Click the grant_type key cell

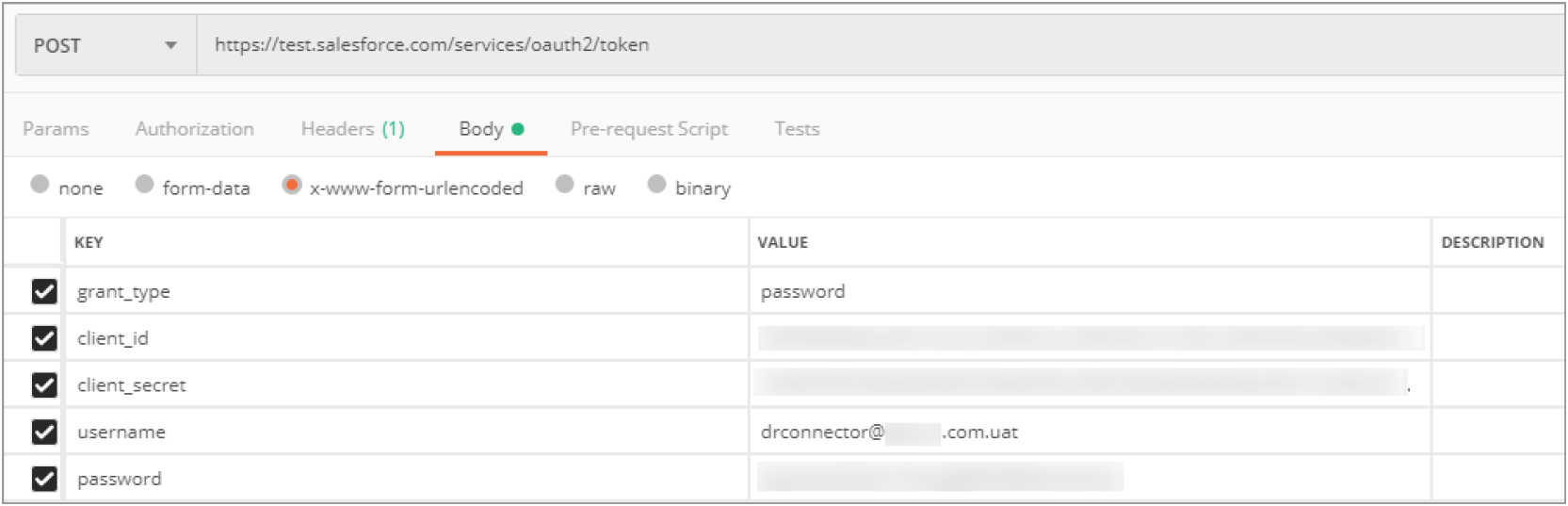tap(407, 291)
